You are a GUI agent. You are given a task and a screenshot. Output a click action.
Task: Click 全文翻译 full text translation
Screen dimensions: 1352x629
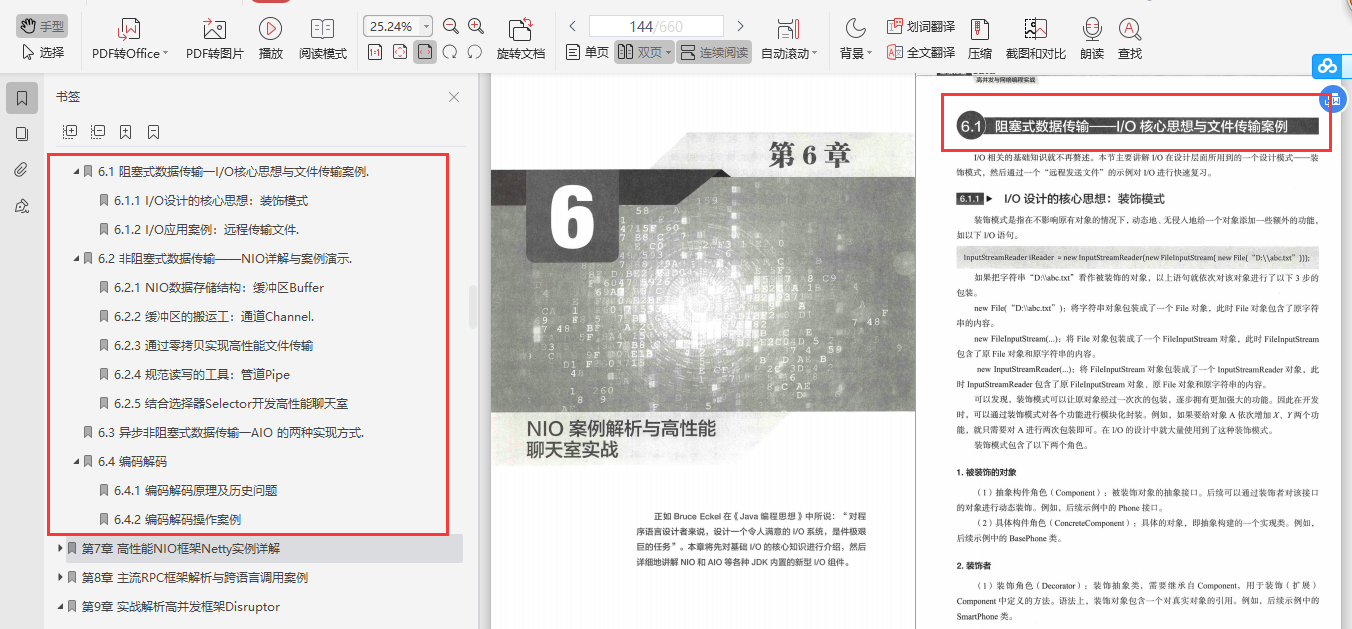(x=920, y=52)
